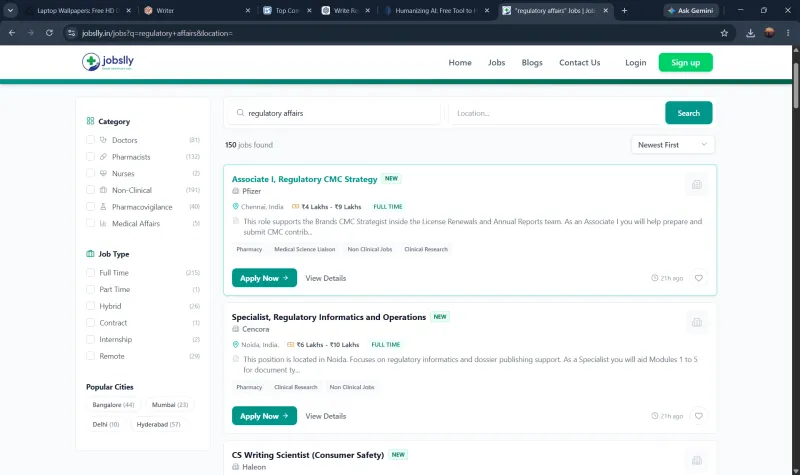Image resolution: width=800 pixels, height=475 pixels.
Task: Tick the Remote job type checkbox
Action: pos(90,356)
